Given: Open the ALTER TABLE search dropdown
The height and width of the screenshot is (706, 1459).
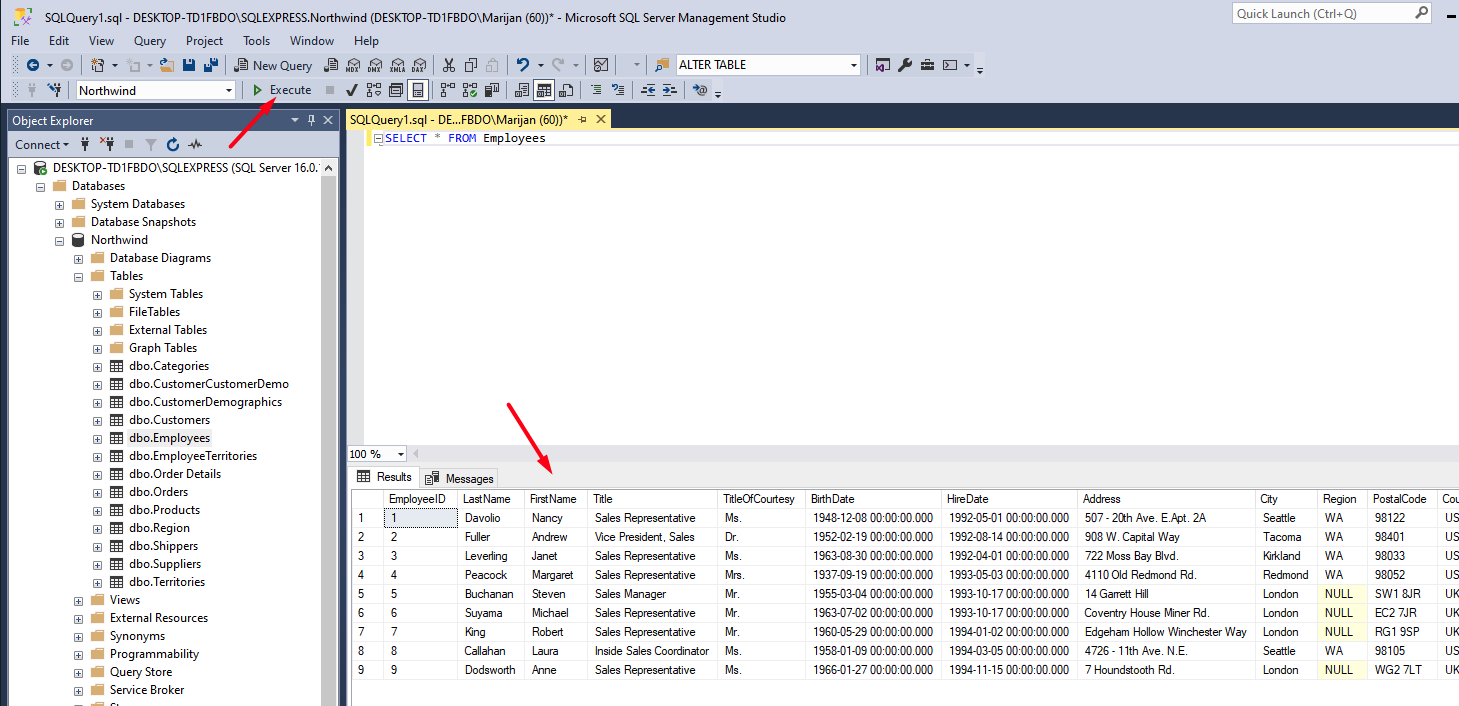Looking at the screenshot, I should [x=854, y=65].
